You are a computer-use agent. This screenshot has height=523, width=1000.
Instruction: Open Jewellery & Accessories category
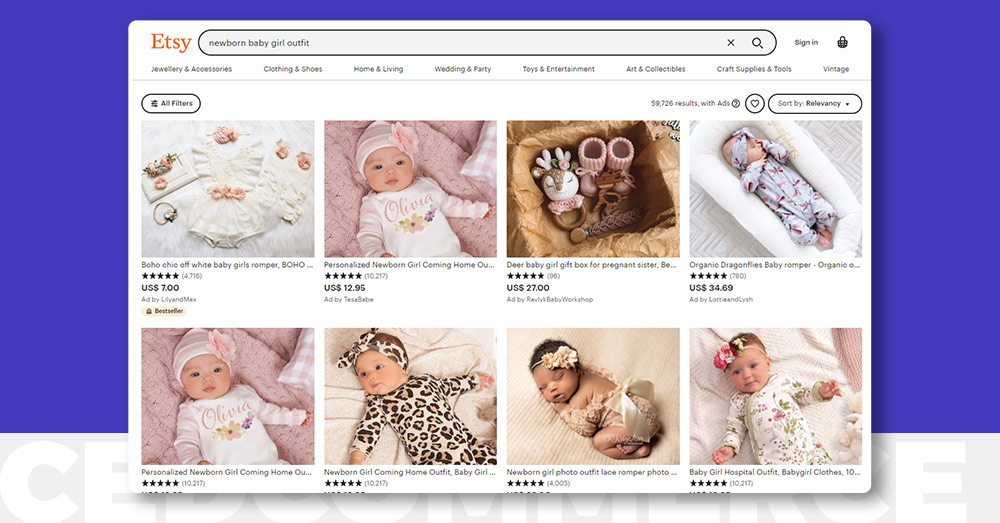(191, 69)
